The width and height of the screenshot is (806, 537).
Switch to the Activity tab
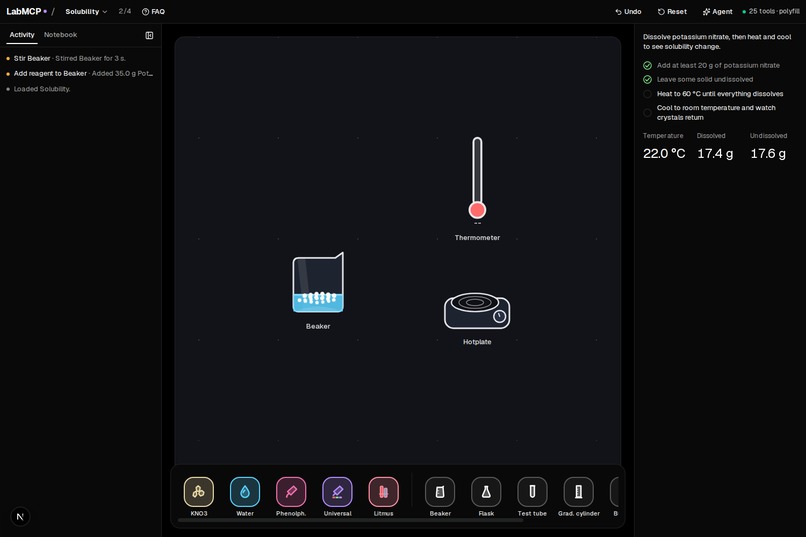coord(22,34)
